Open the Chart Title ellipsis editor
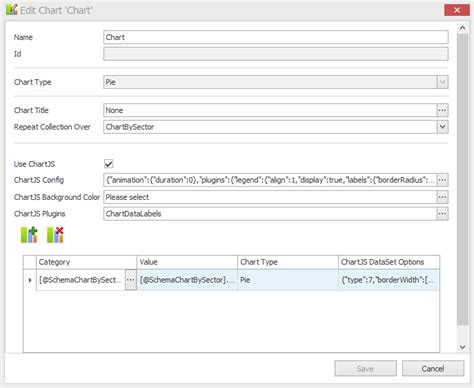Image resolution: width=474 pixels, height=388 pixels. pyautogui.click(x=442, y=110)
